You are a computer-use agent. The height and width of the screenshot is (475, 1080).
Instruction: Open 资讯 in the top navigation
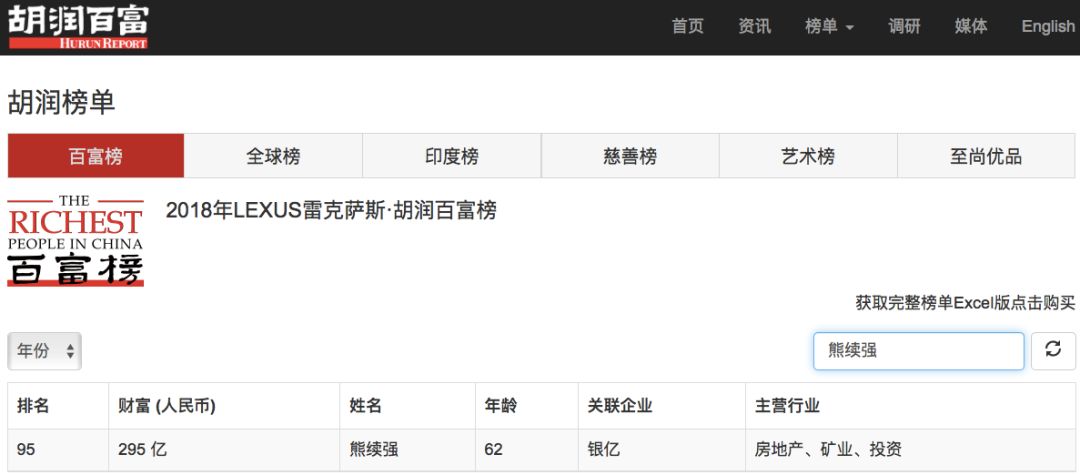[755, 27]
